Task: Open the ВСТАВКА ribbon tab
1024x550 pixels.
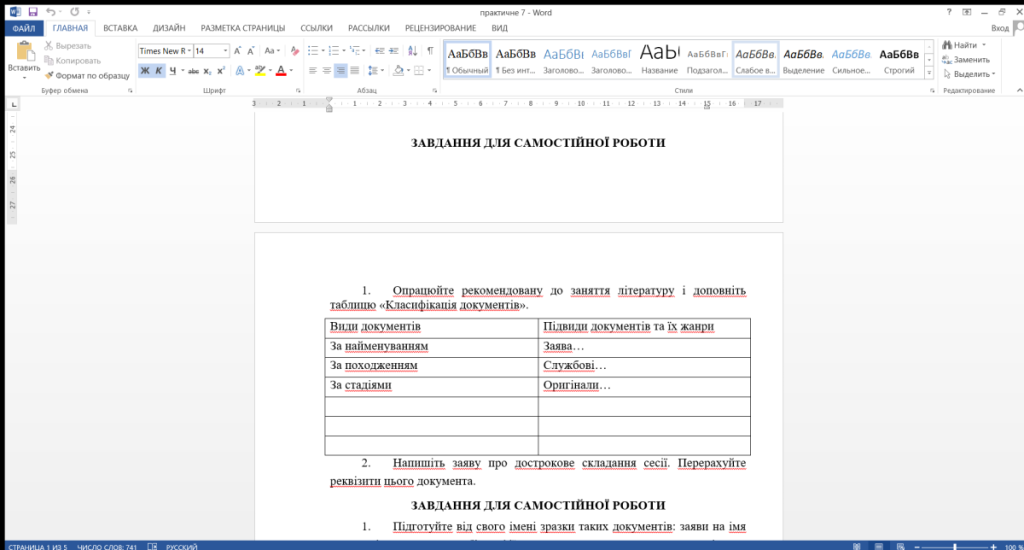Action: (120, 28)
